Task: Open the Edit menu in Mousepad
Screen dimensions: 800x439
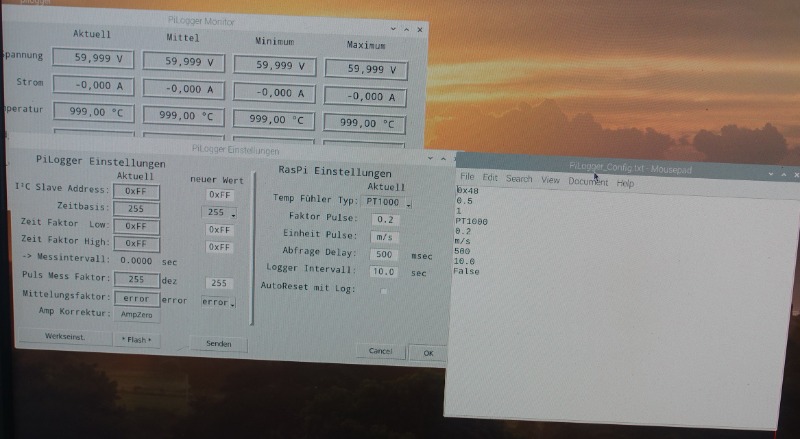Action: tap(490, 179)
